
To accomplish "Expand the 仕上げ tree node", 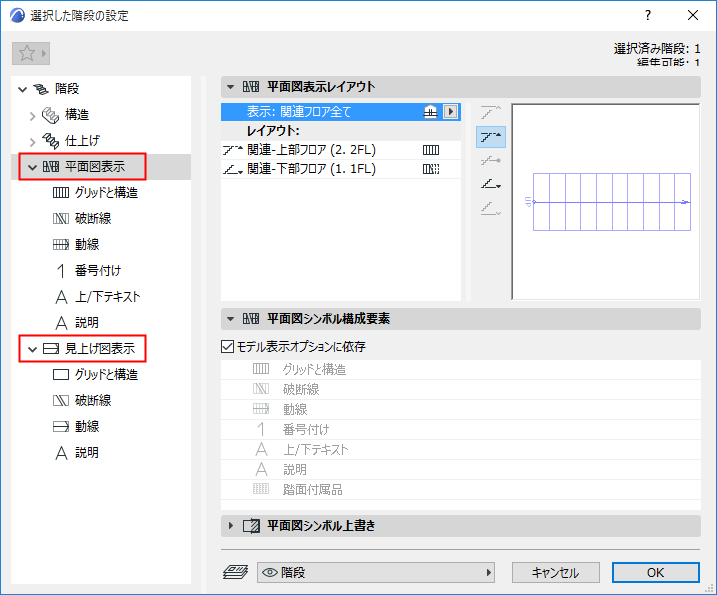I will click(x=32, y=142).
